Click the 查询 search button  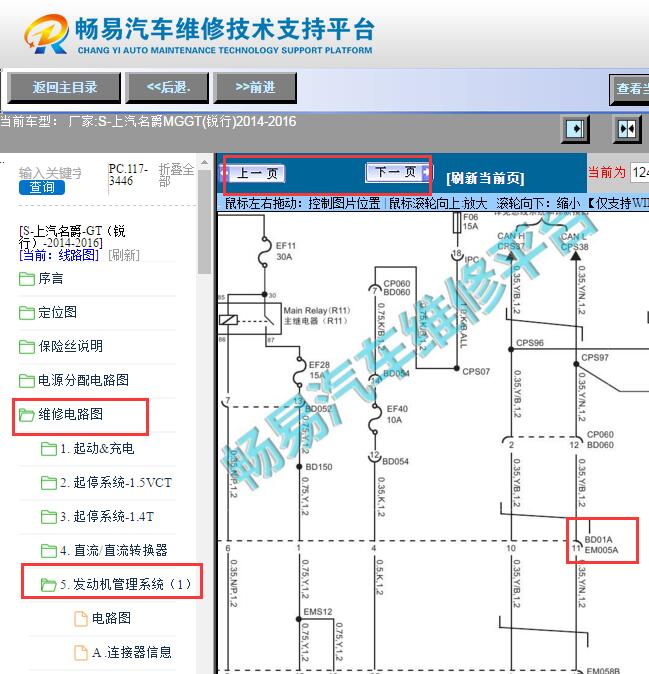42,187
